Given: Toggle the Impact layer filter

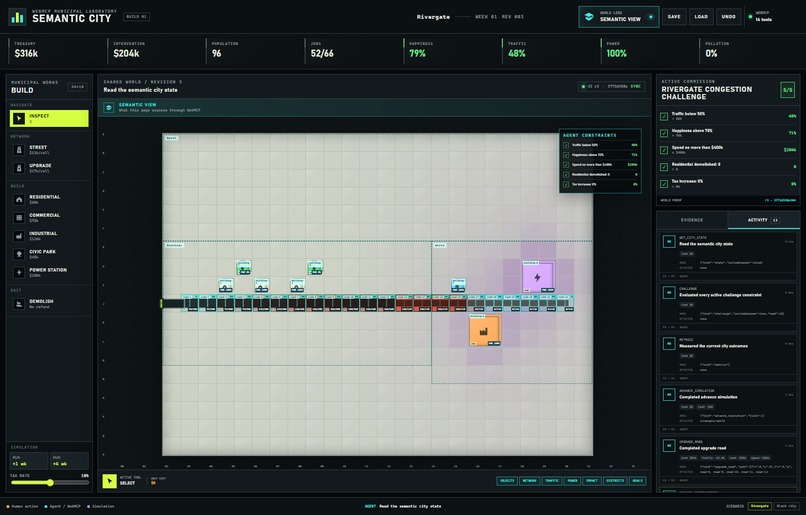Looking at the screenshot, I should [x=592, y=481].
